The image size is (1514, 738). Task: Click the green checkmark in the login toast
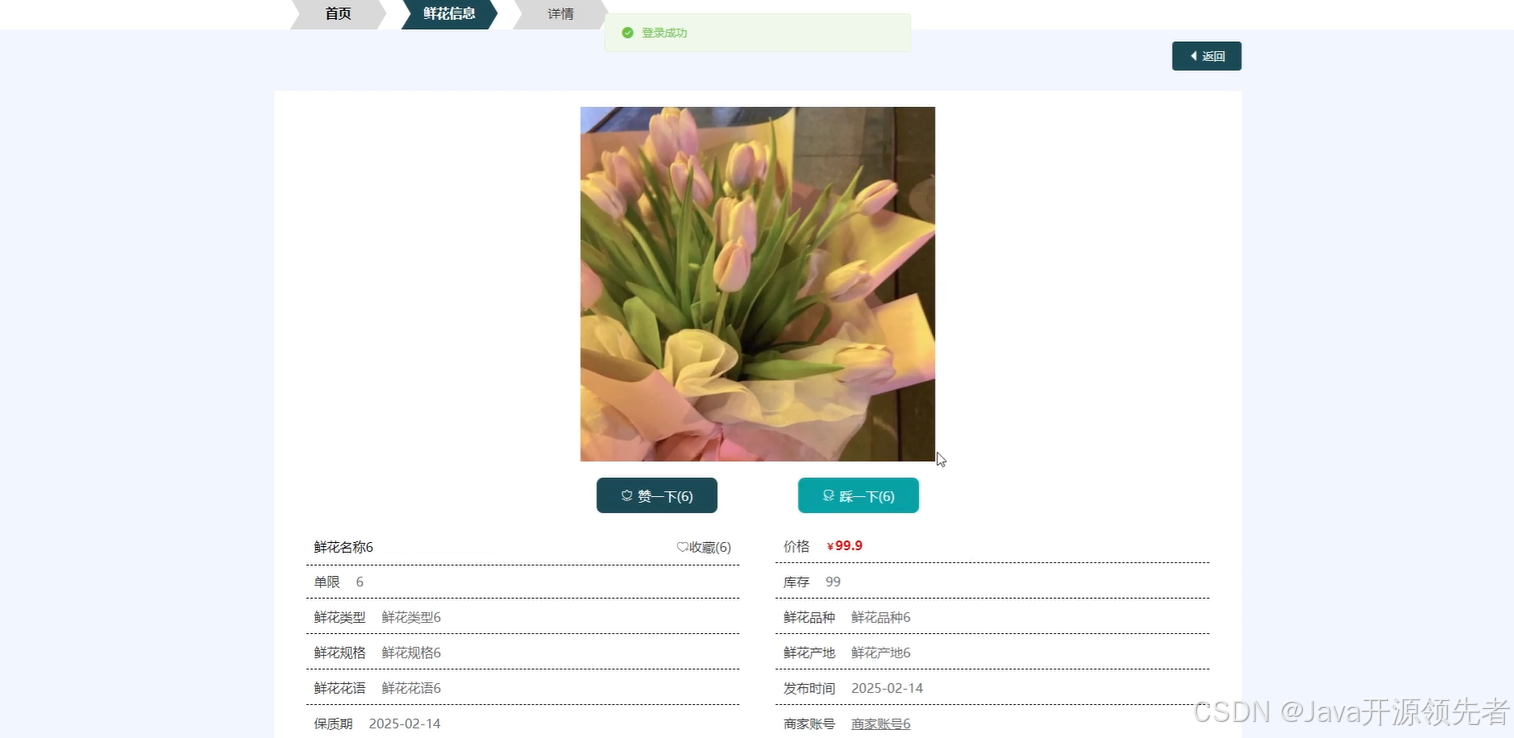(627, 32)
